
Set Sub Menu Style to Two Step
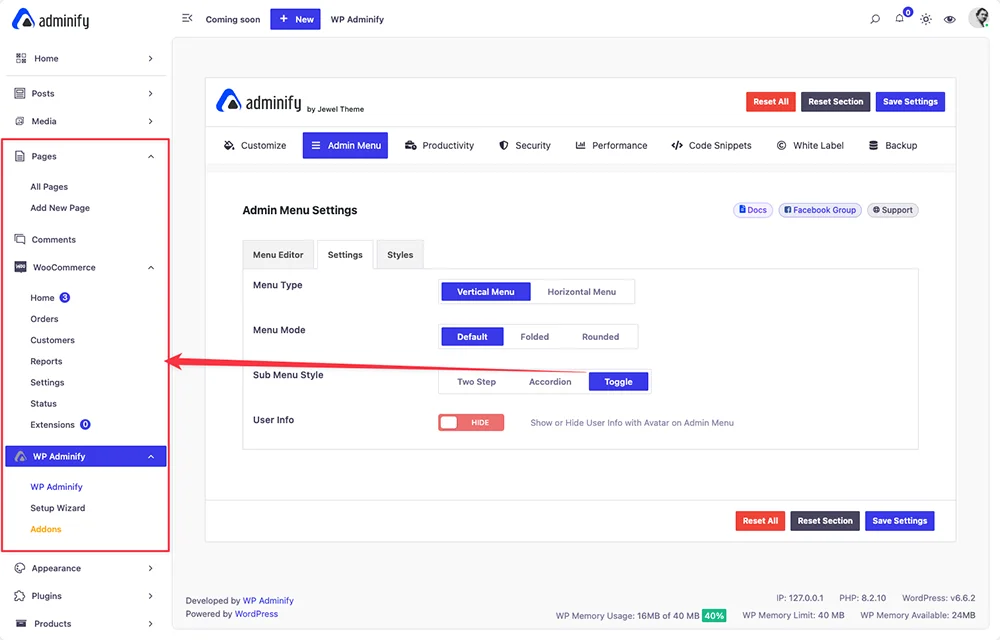(x=476, y=382)
